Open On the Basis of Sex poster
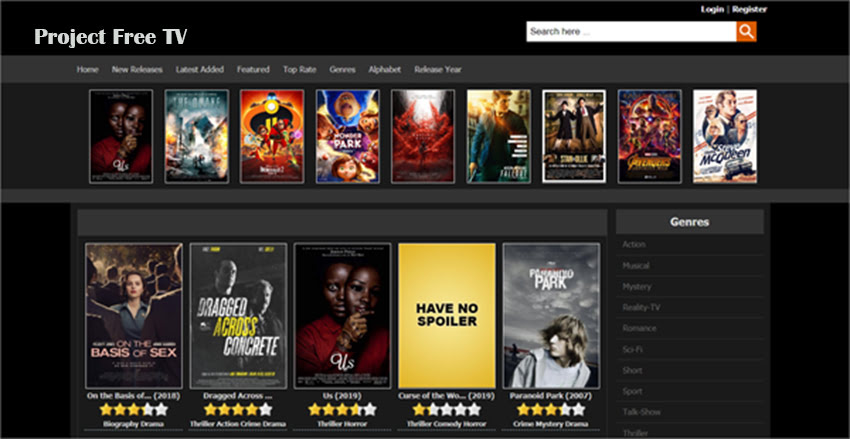850x439 pixels. click(x=134, y=315)
